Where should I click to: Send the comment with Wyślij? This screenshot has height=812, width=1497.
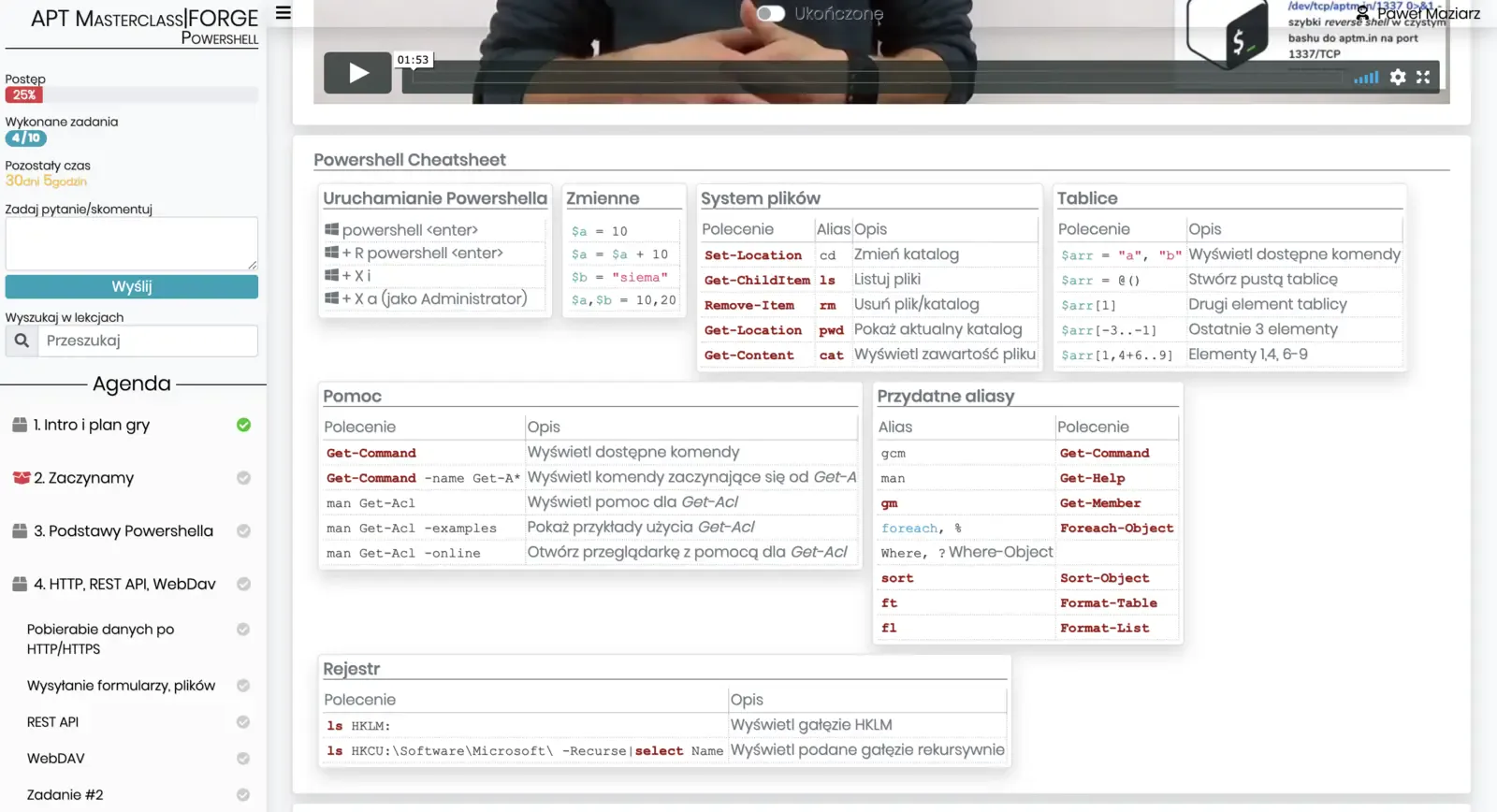point(132,286)
